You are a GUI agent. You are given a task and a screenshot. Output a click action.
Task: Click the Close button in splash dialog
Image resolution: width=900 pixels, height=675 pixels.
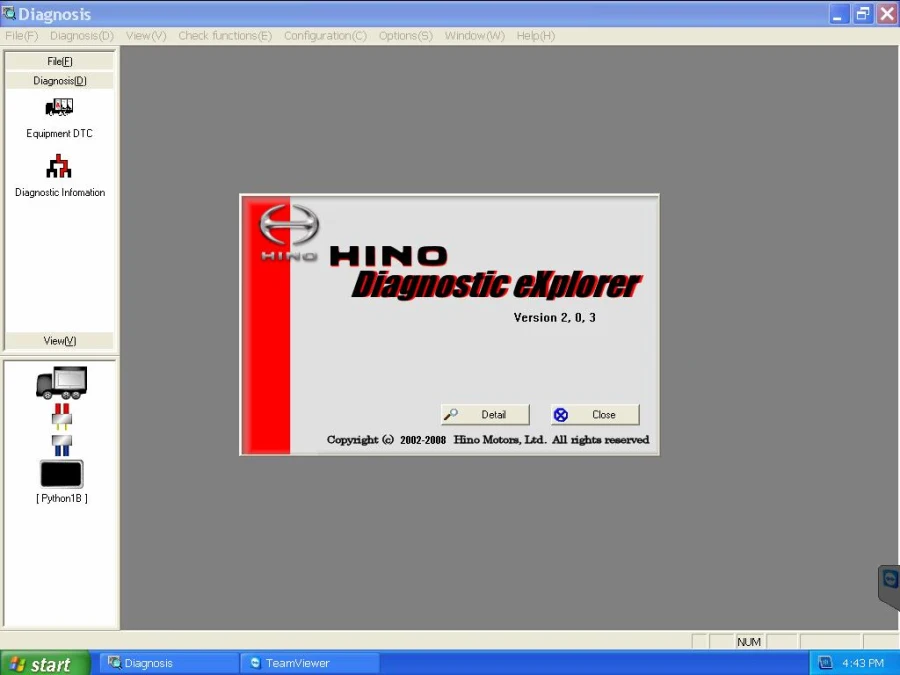click(x=595, y=414)
